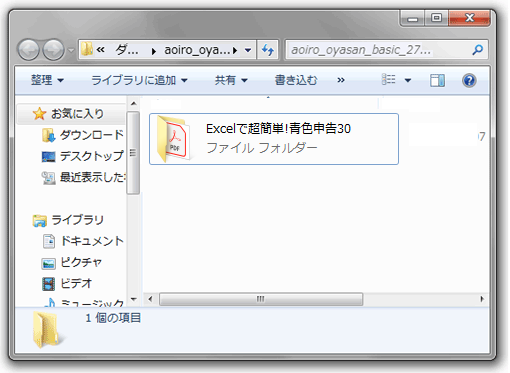Viewport: 510px width, 373px height.
Task: Minimize the Explorer window
Action: click(x=412, y=18)
